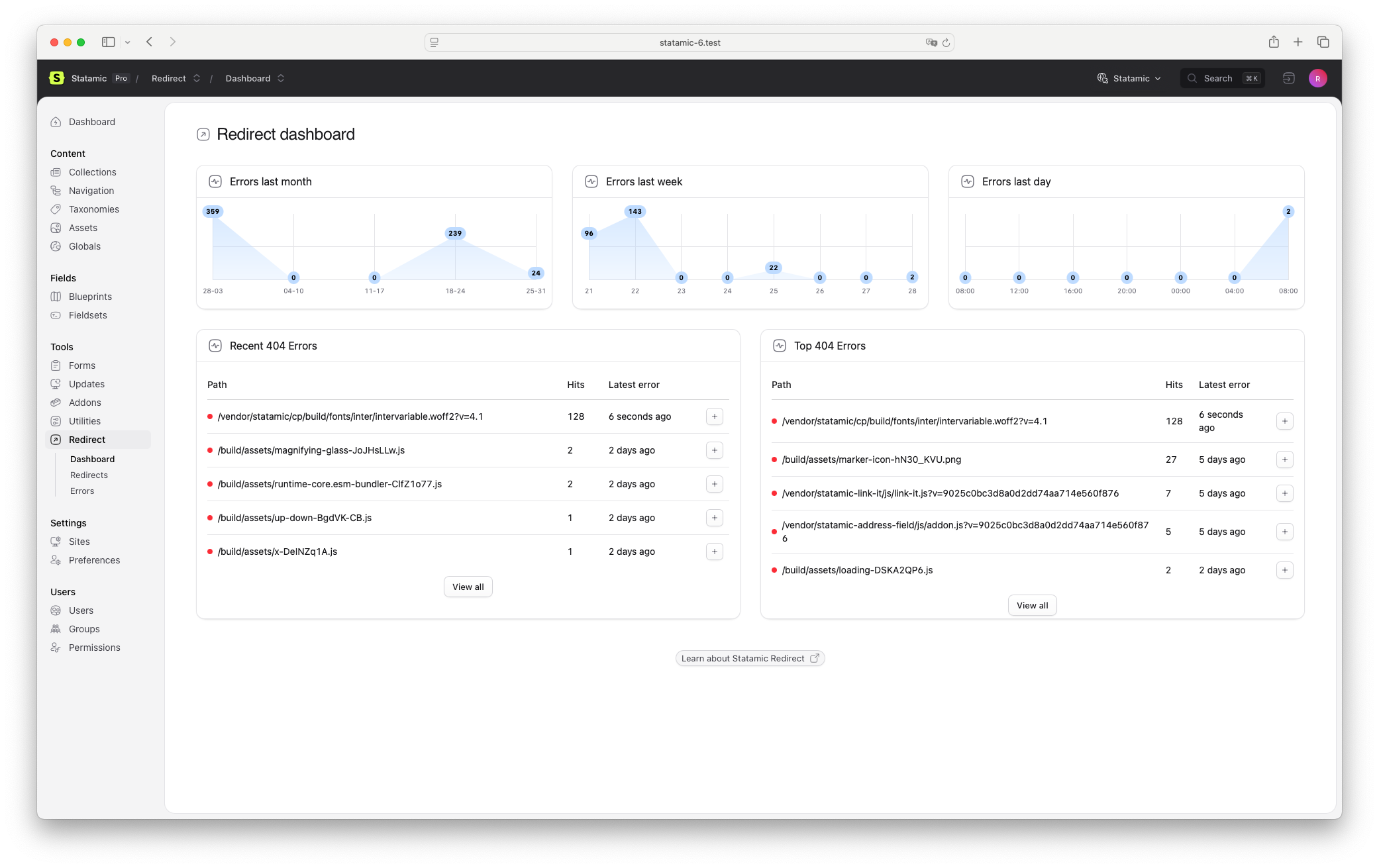Screen dimensions: 1379x868
Task: Select the Redirects submenu item
Action: tap(89, 475)
